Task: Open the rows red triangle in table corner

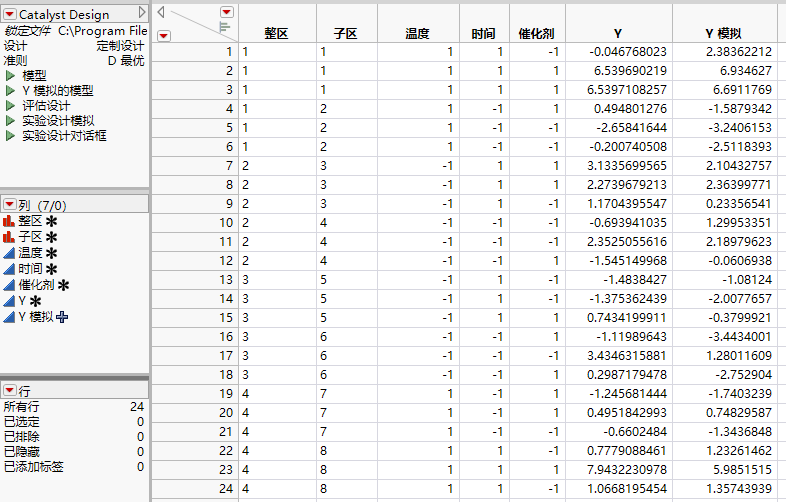Action: click(x=164, y=36)
